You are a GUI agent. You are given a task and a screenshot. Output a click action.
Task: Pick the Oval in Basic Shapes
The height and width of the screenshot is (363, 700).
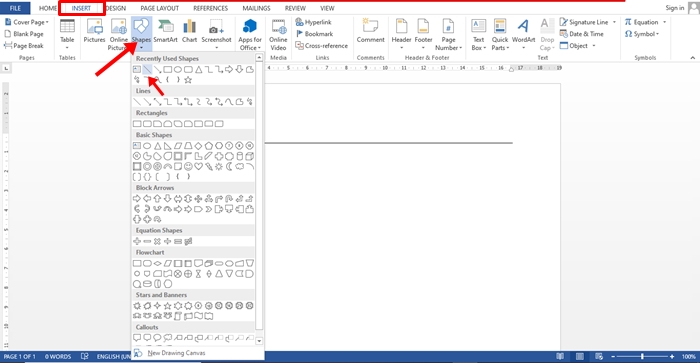(147, 146)
